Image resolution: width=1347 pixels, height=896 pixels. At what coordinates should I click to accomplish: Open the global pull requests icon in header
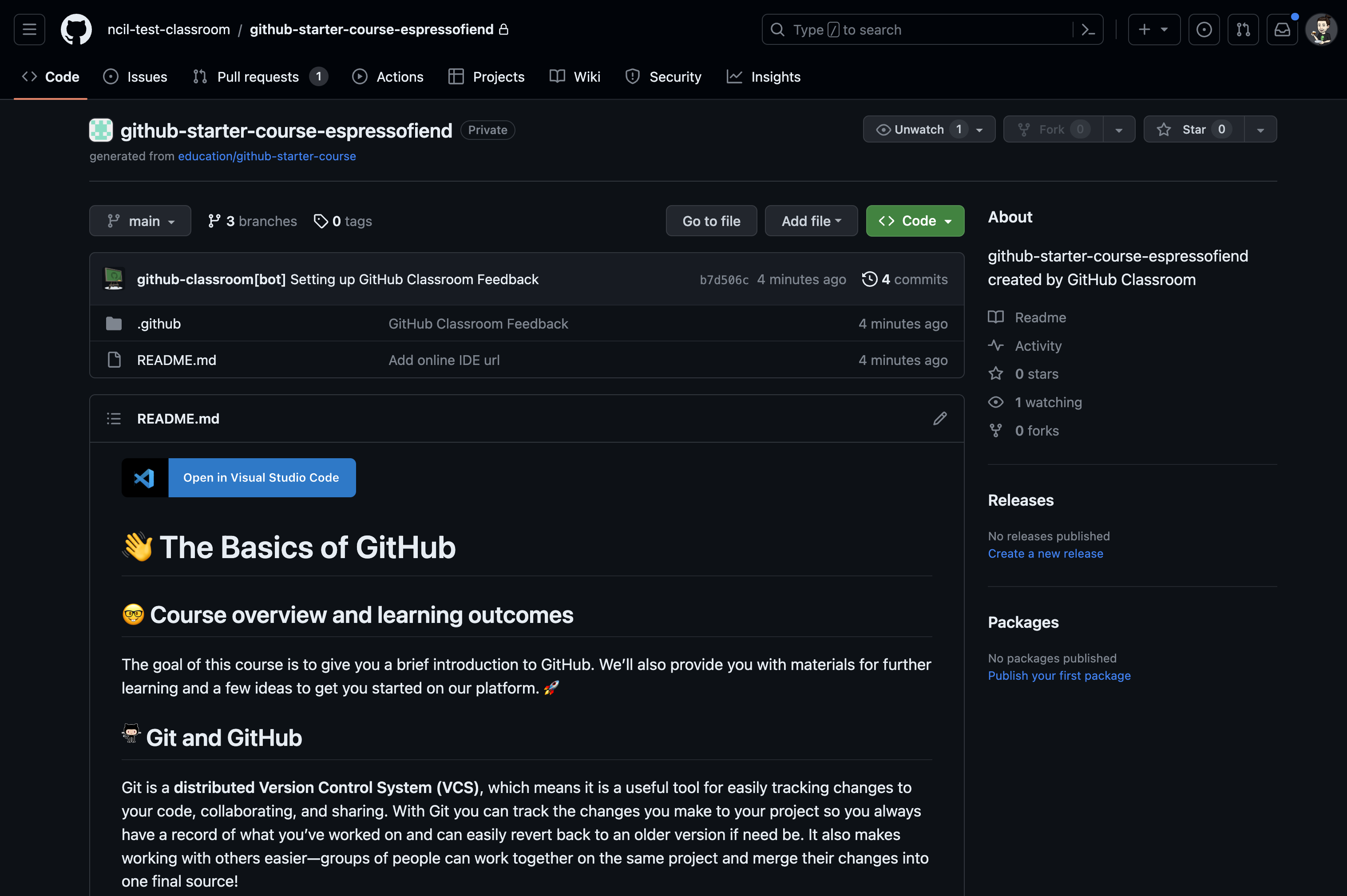(1243, 29)
